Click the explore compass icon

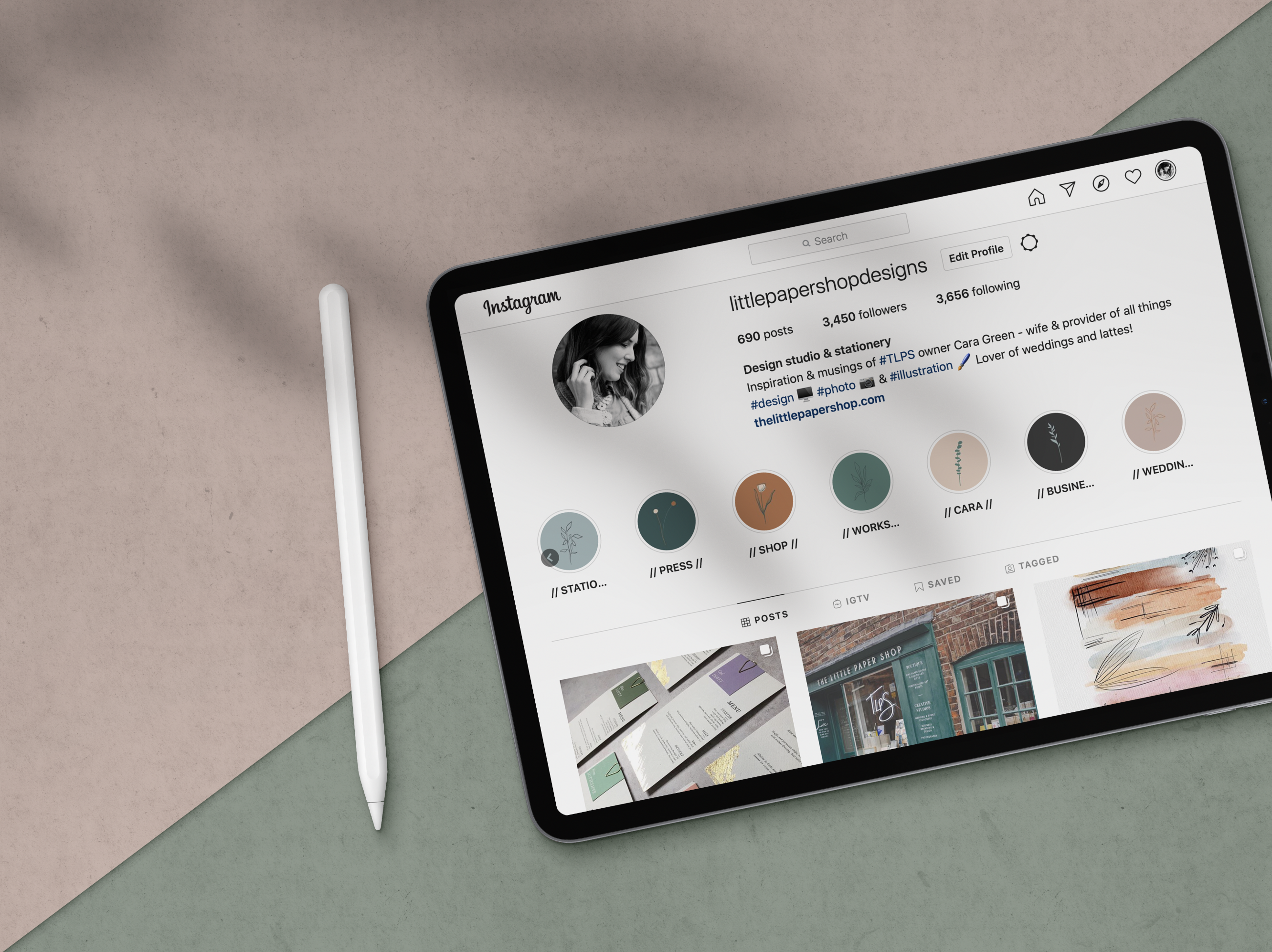point(1101,181)
